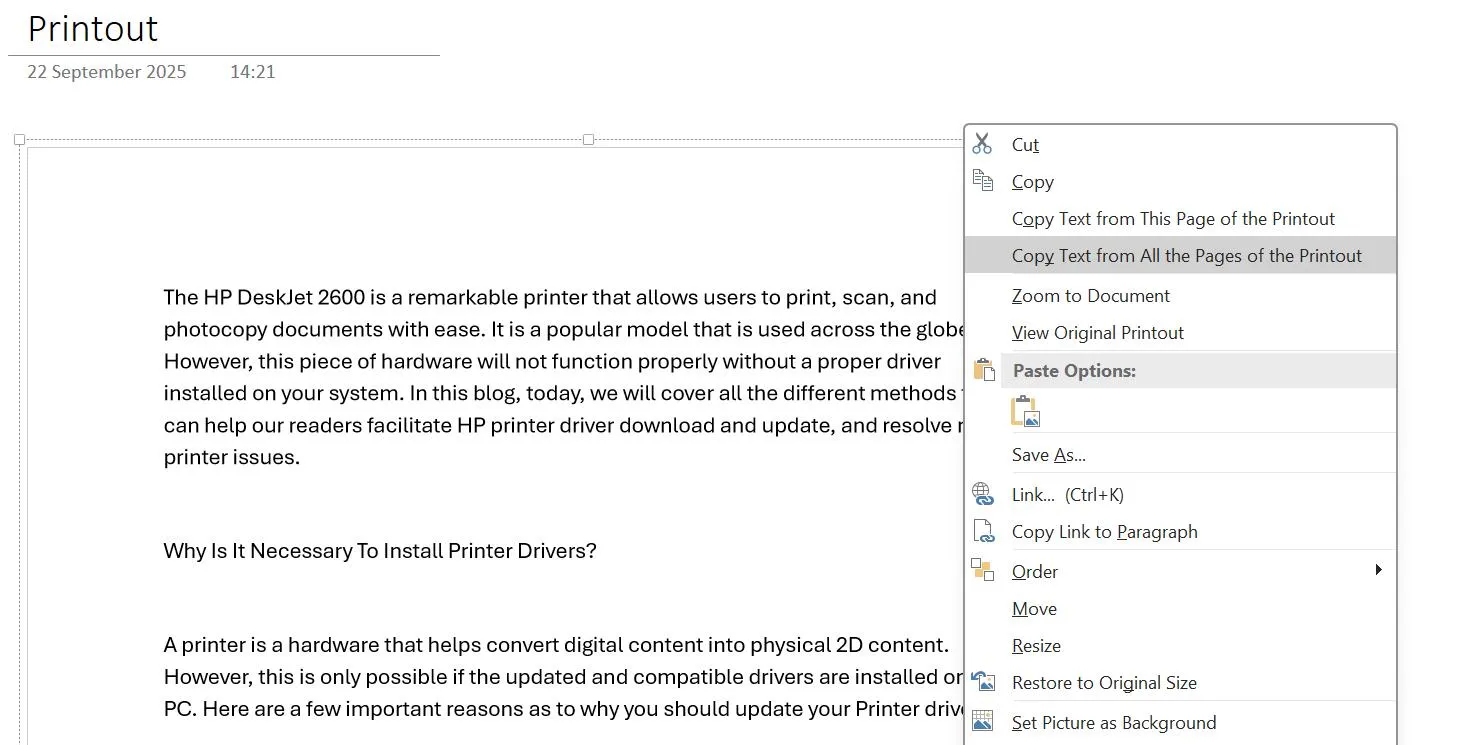1471x745 pixels.
Task: Click the top-center resize handle of printout
Action: (588, 140)
